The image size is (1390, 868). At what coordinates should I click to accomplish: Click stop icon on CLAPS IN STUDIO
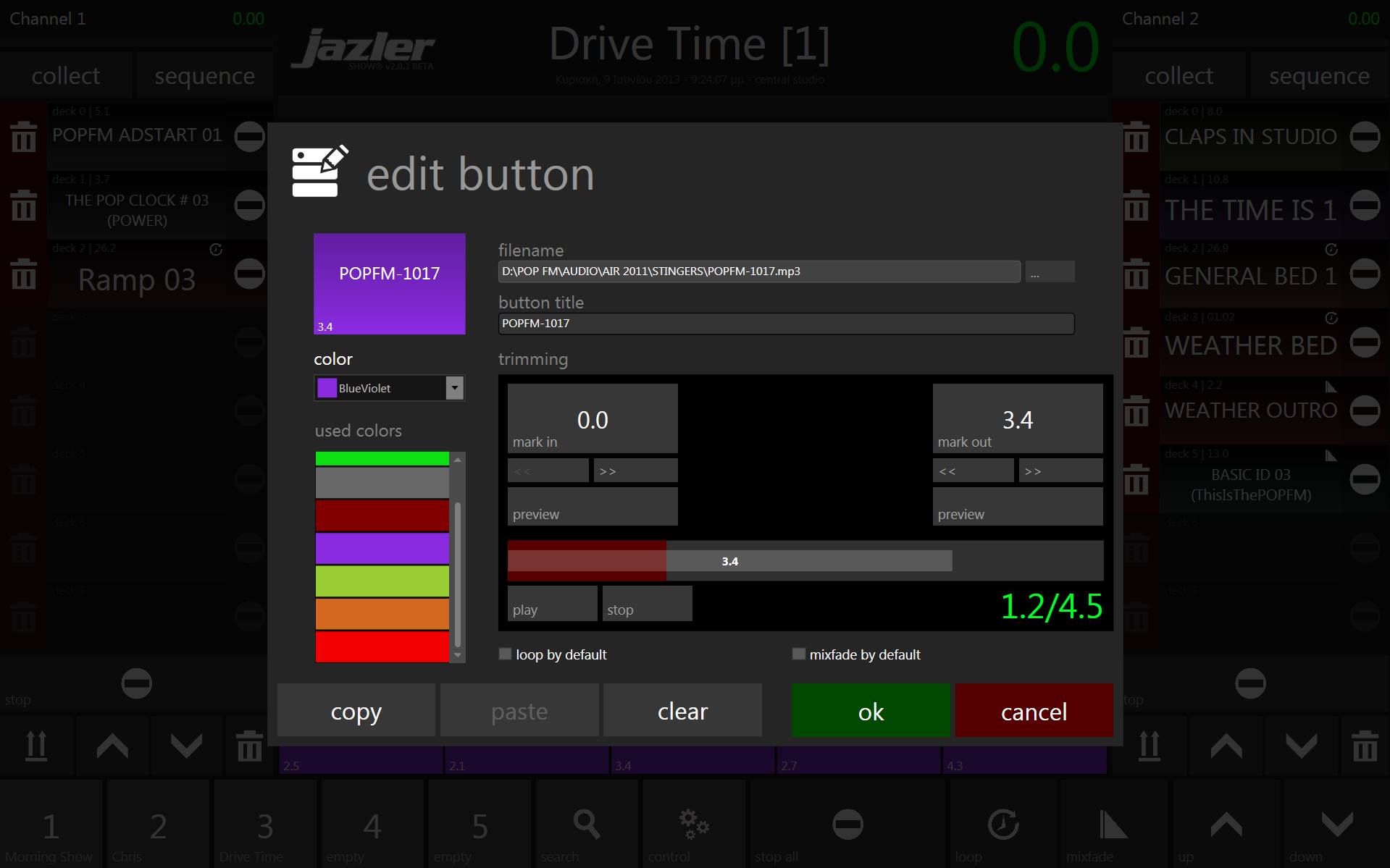coord(1365,137)
